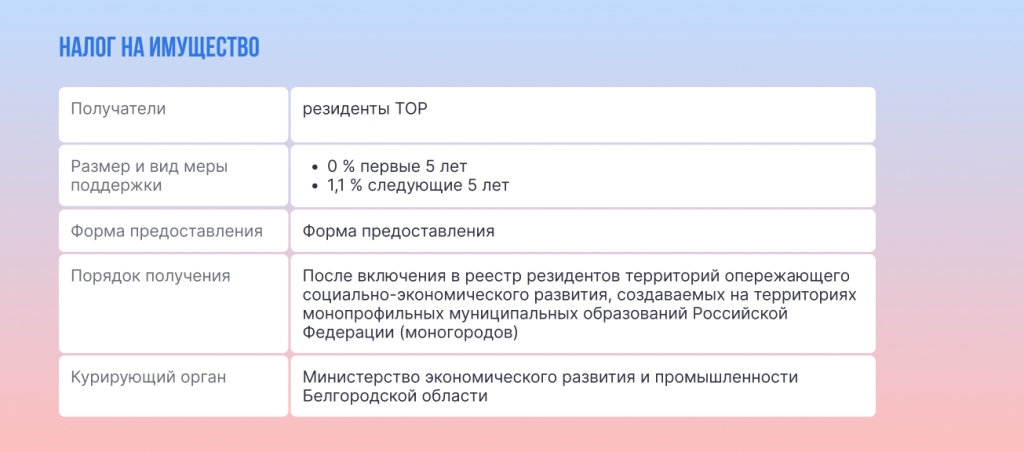1024x452 pixels.
Task: Select the Порядок получения label cell
Action: pos(173,304)
